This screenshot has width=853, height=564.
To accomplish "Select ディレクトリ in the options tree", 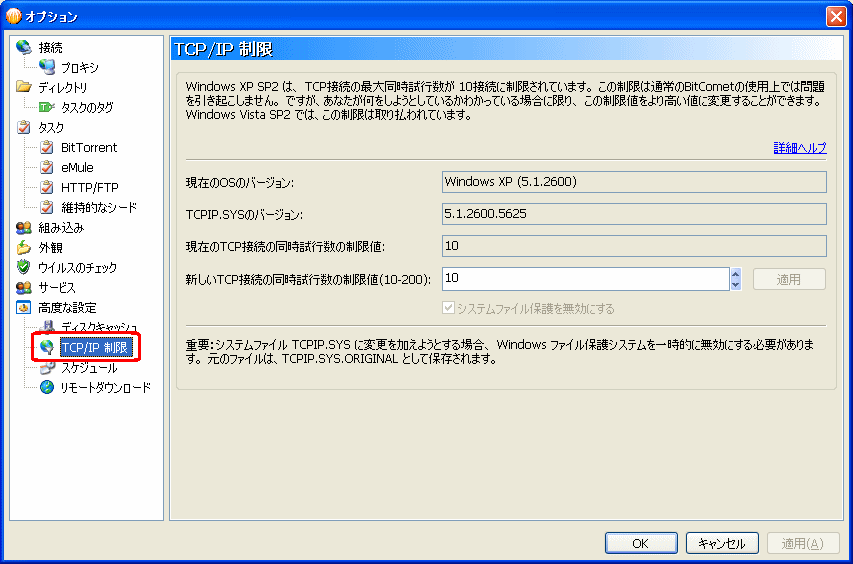I will 63,88.
